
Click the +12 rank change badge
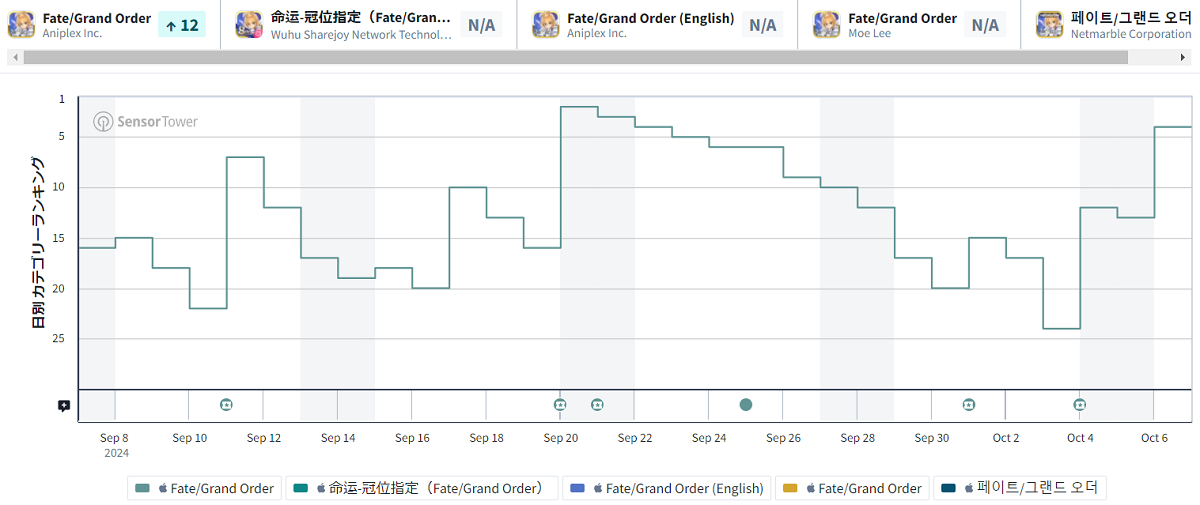point(182,25)
